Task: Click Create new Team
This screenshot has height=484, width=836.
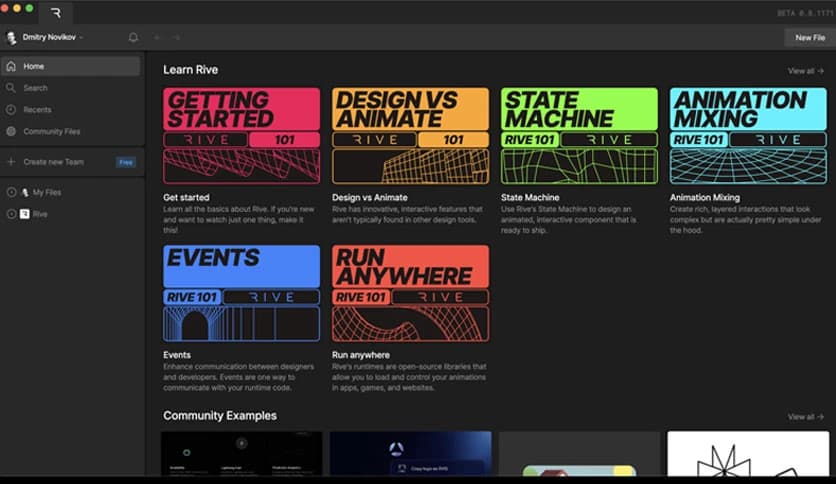Action: pyautogui.click(x=53, y=162)
